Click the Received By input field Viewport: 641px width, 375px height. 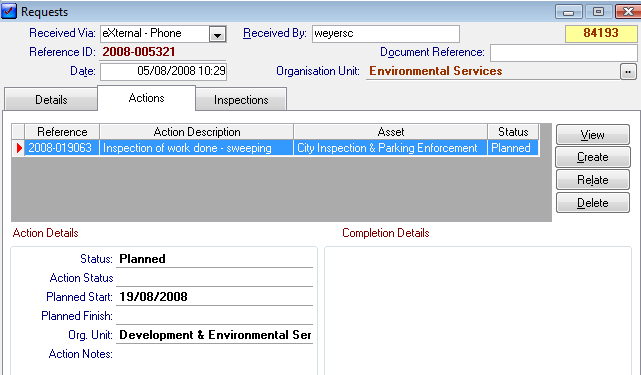point(385,34)
